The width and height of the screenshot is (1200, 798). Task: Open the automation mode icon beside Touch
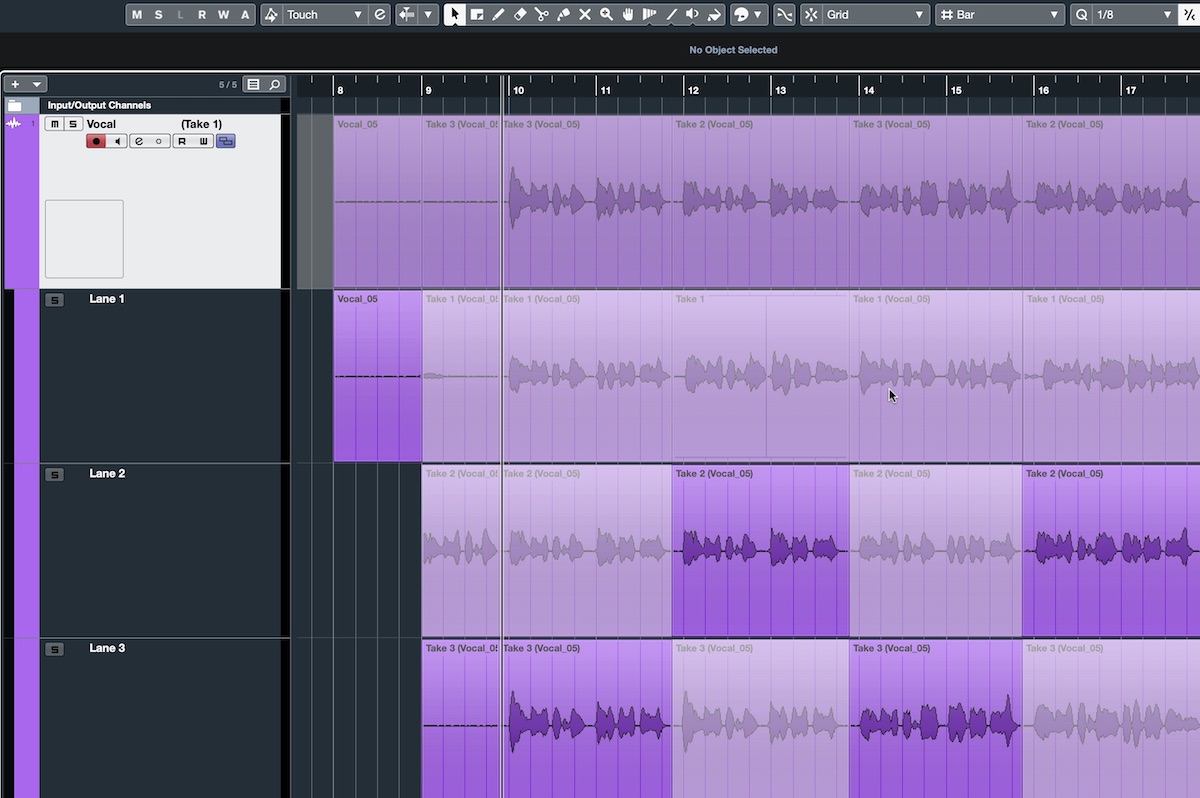pyautogui.click(x=271, y=15)
